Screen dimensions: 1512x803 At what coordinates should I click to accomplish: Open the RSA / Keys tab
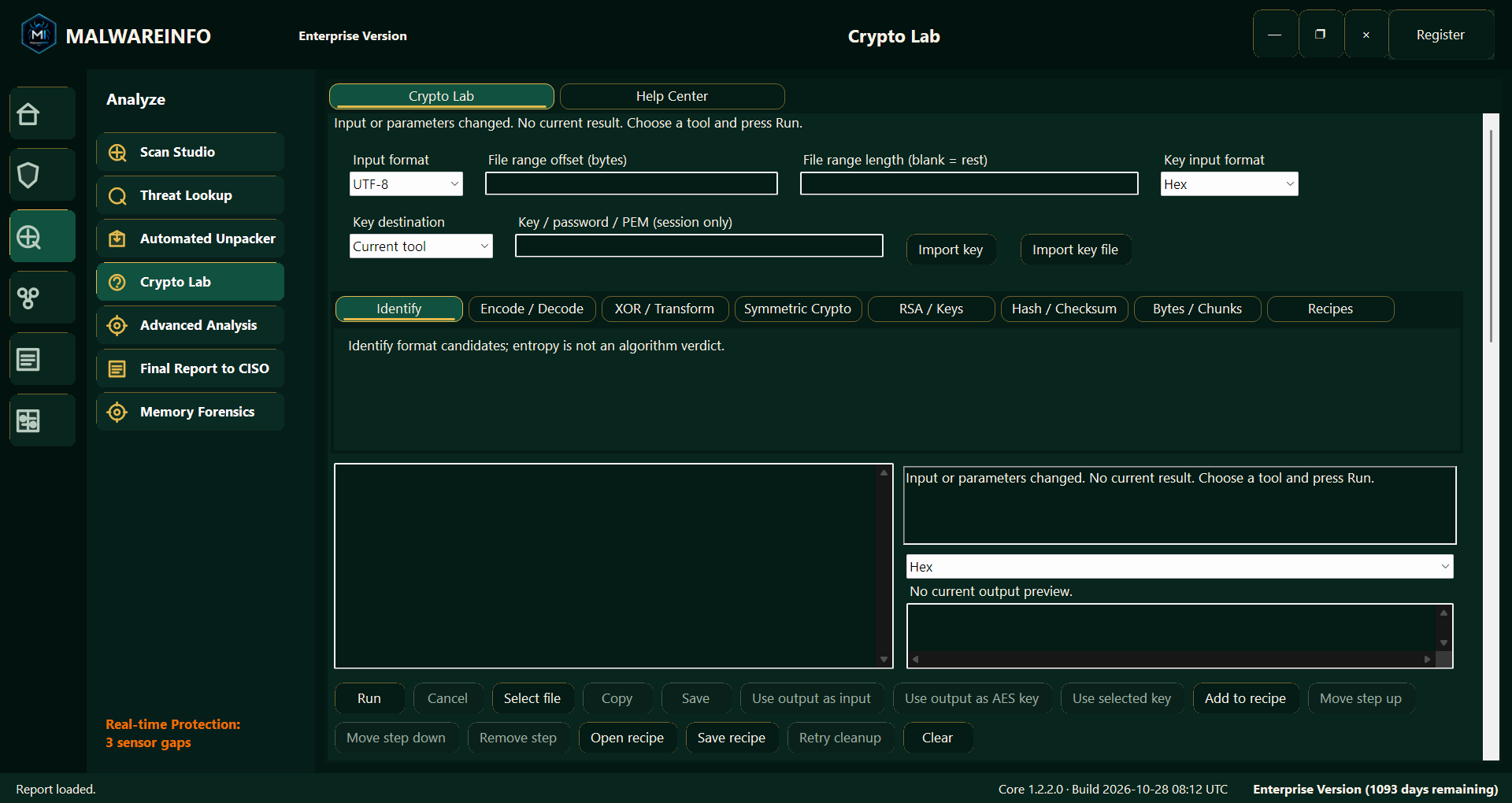[x=932, y=309]
